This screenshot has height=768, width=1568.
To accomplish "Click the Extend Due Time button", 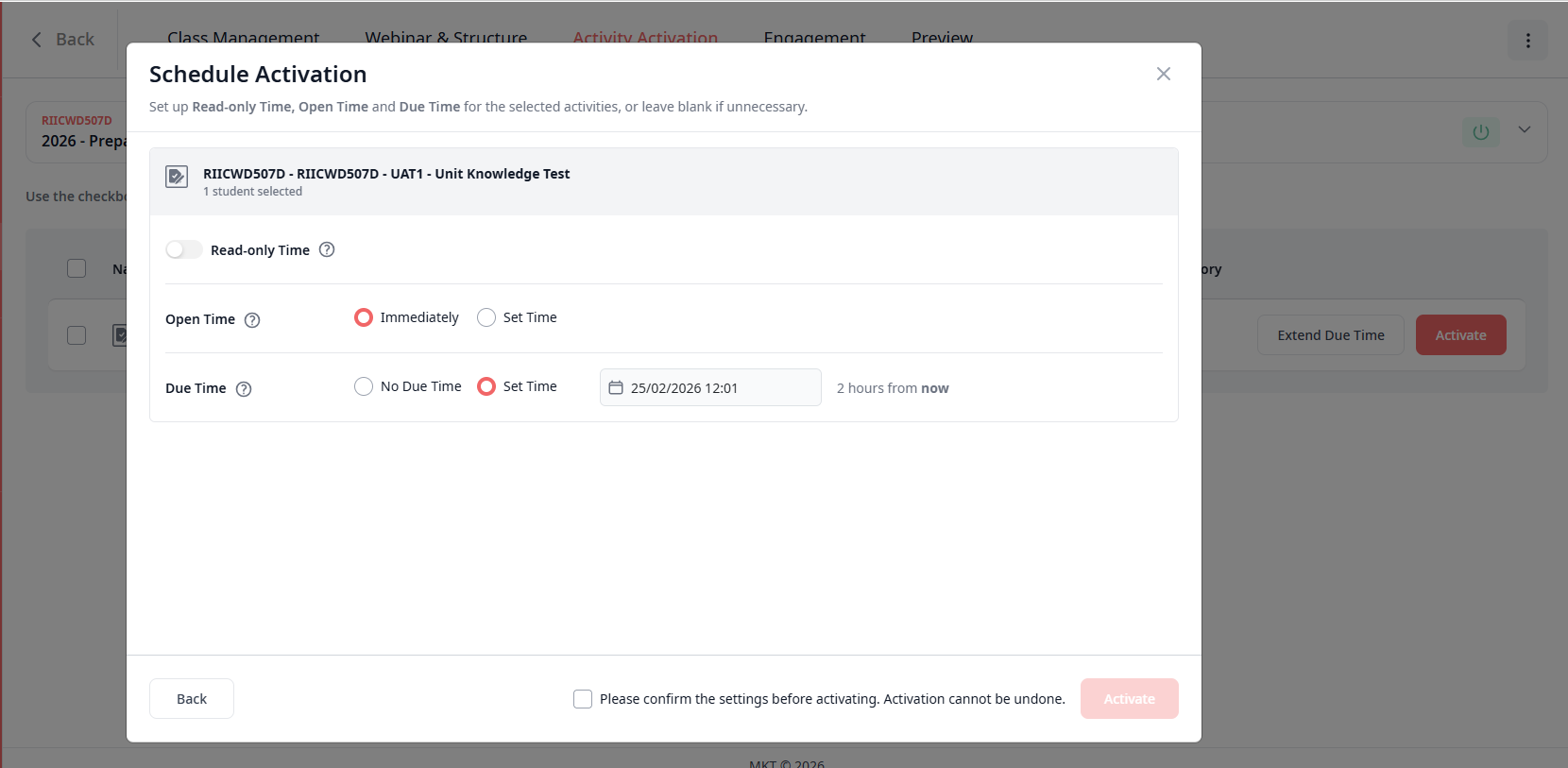I will 1330,334.
